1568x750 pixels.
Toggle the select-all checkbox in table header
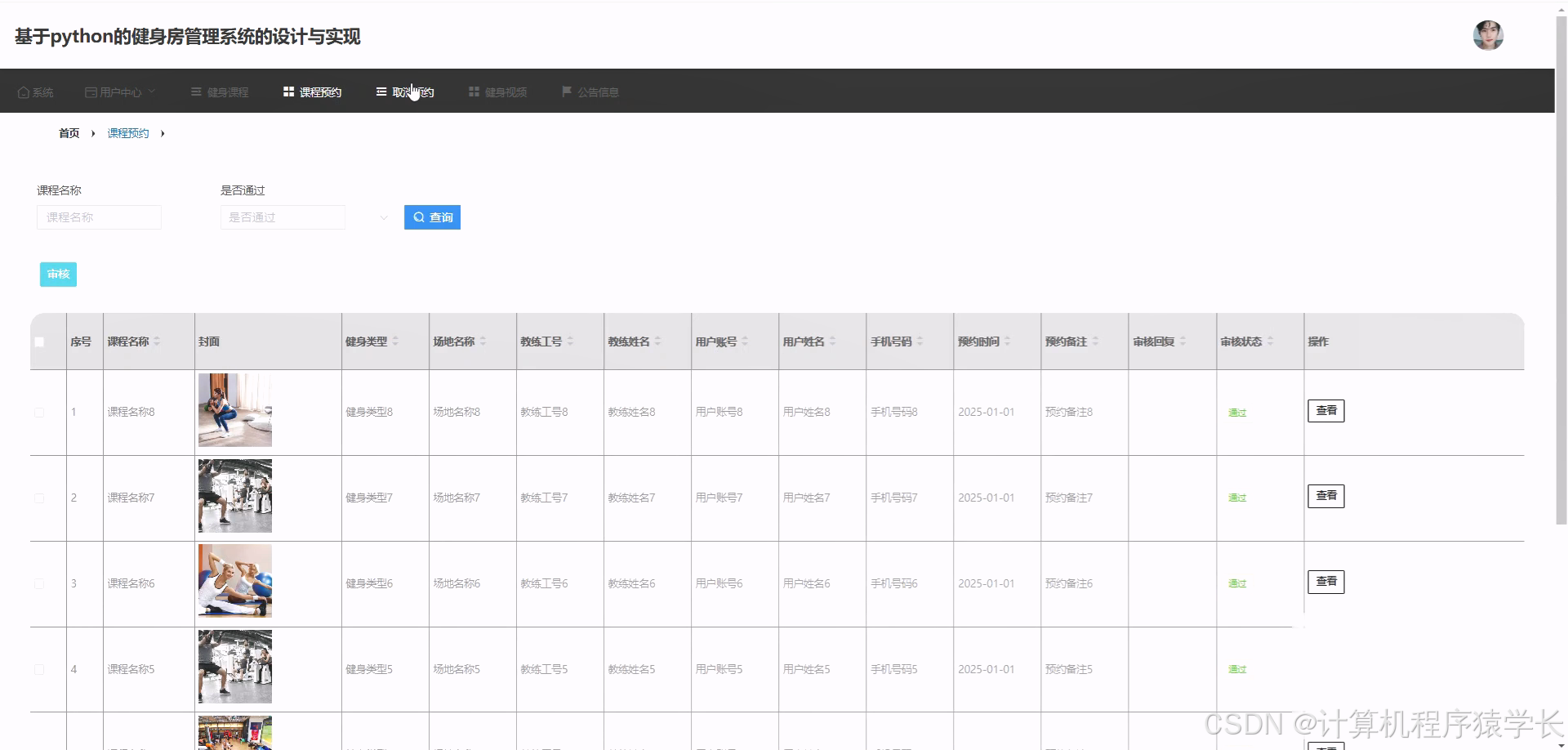pyautogui.click(x=39, y=342)
